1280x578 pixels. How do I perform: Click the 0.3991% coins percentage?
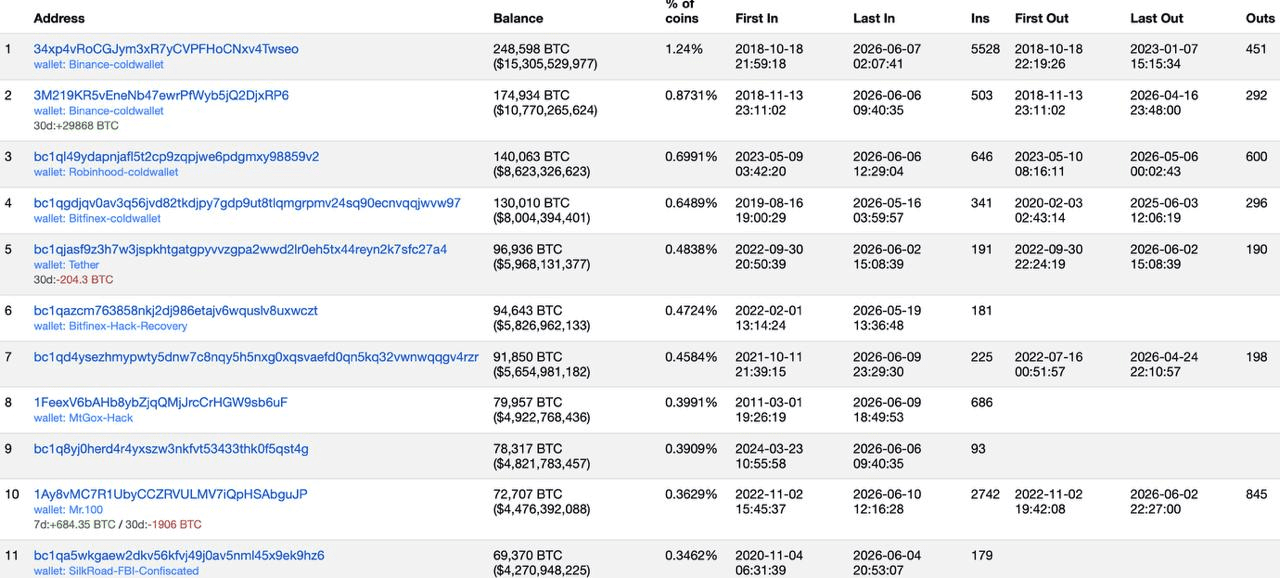tap(691, 403)
